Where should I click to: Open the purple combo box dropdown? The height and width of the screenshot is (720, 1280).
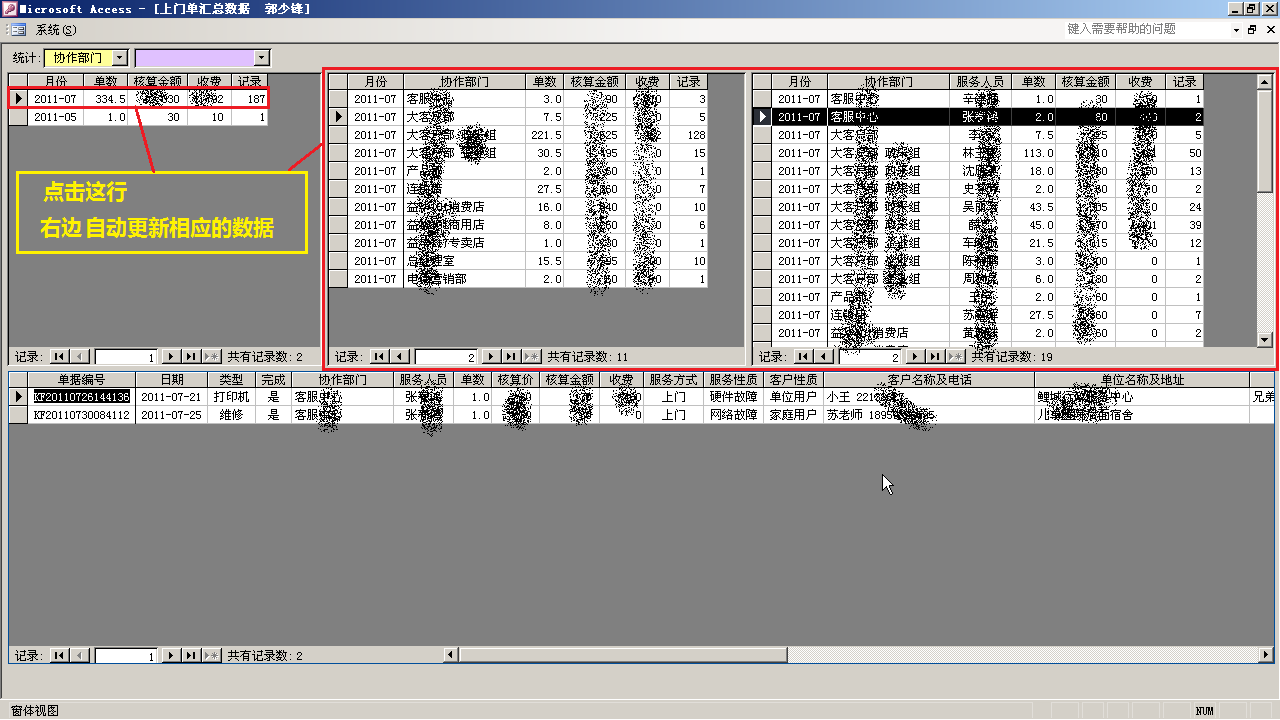262,58
